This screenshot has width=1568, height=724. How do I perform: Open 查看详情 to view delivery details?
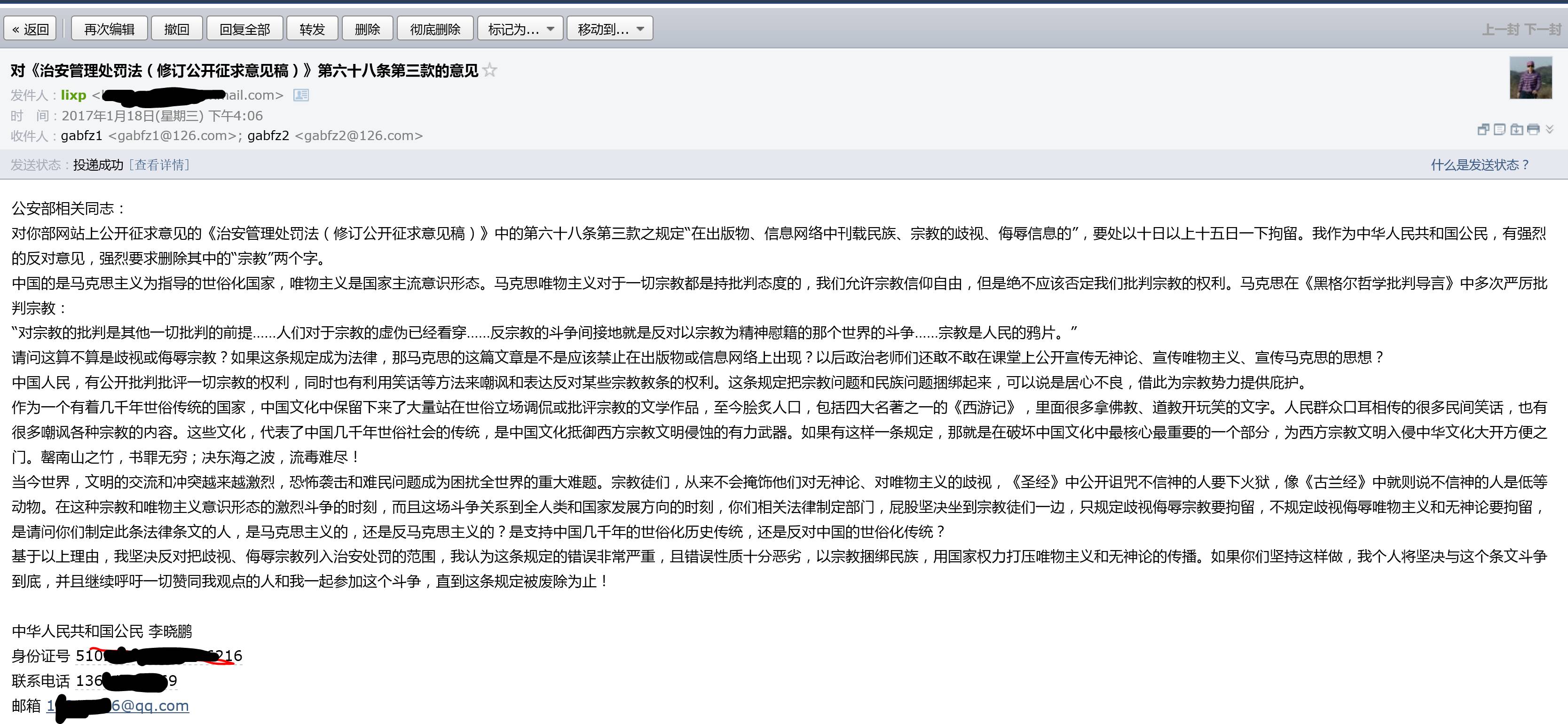click(159, 164)
